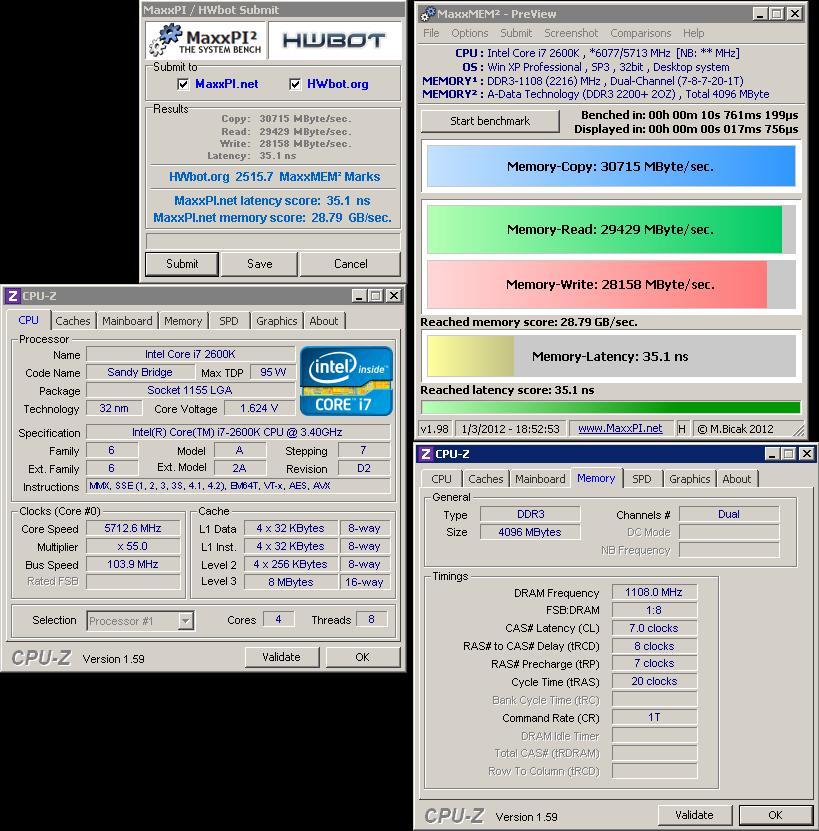Viewport: 819px width, 831px height.
Task: Click the v1.98 version status cell
Action: click(x=435, y=429)
